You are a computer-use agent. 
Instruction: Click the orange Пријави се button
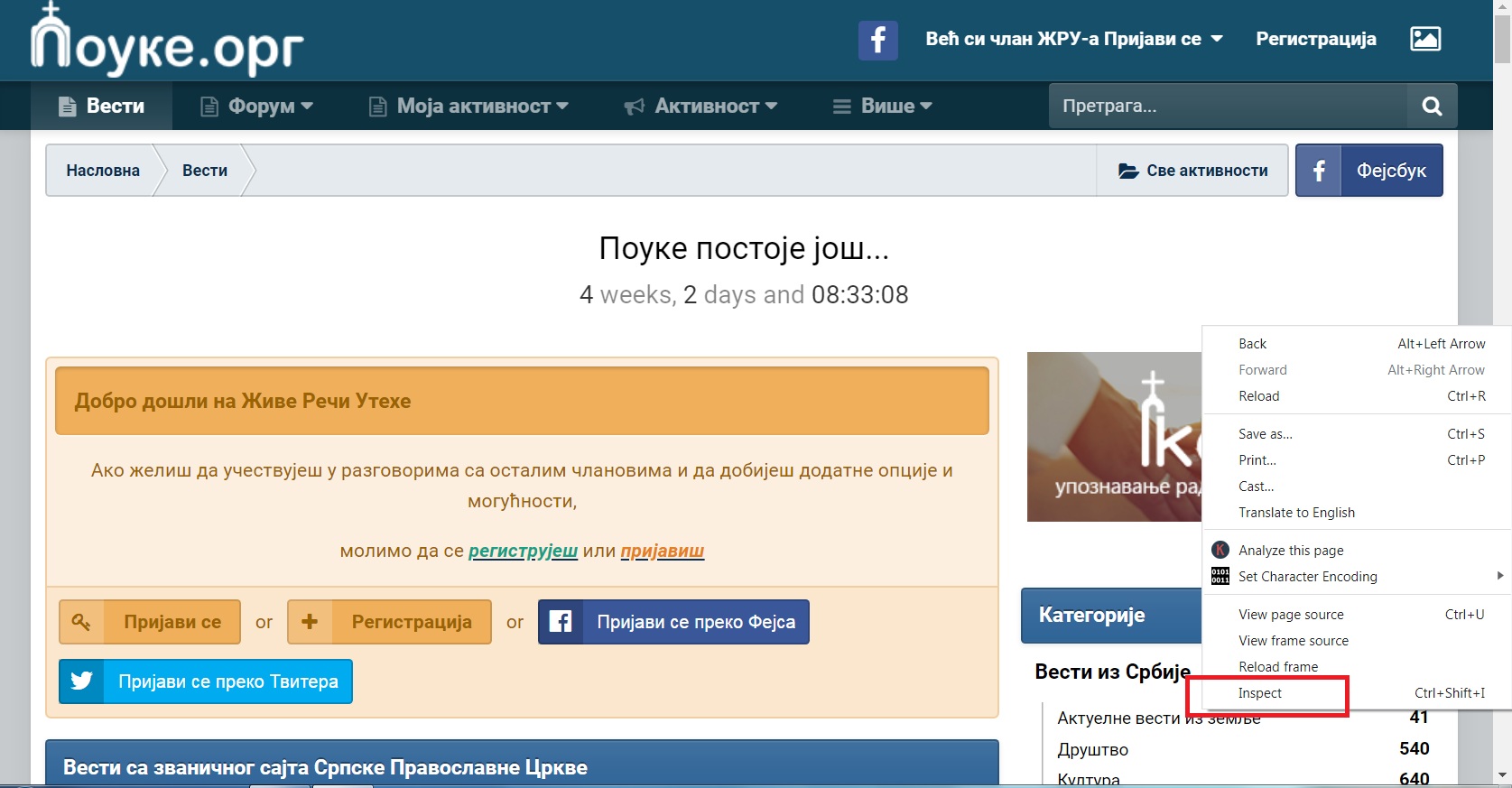click(x=150, y=622)
